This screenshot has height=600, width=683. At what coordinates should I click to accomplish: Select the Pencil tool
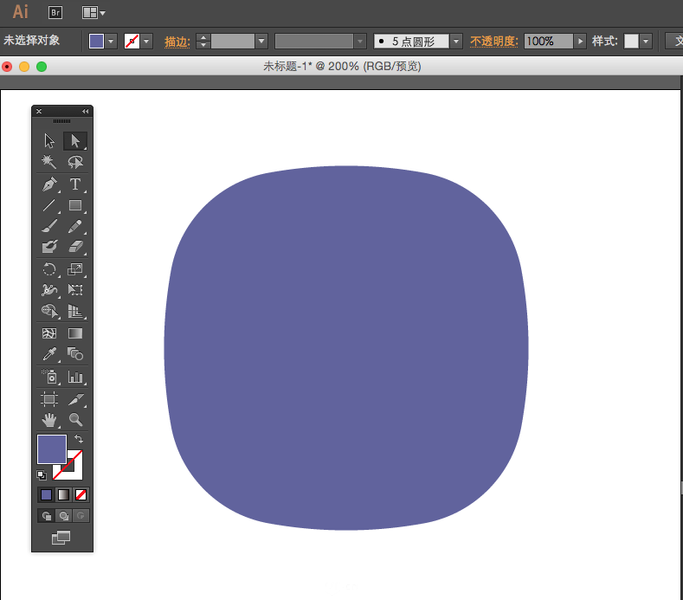pos(75,226)
